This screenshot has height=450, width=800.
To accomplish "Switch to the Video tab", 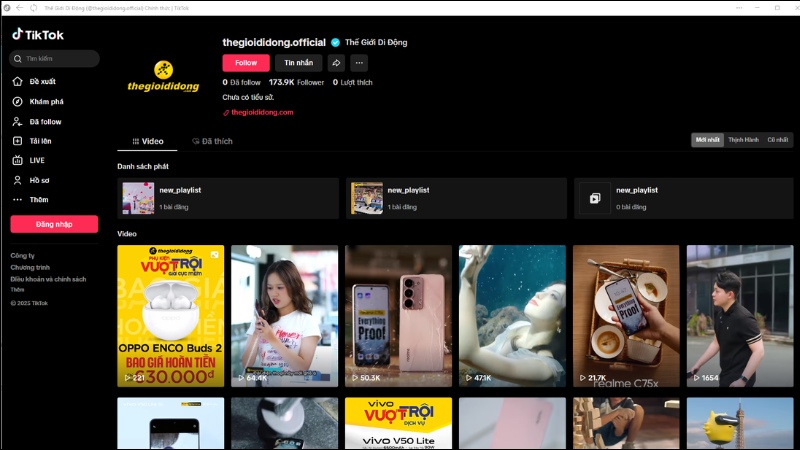I will (147, 141).
